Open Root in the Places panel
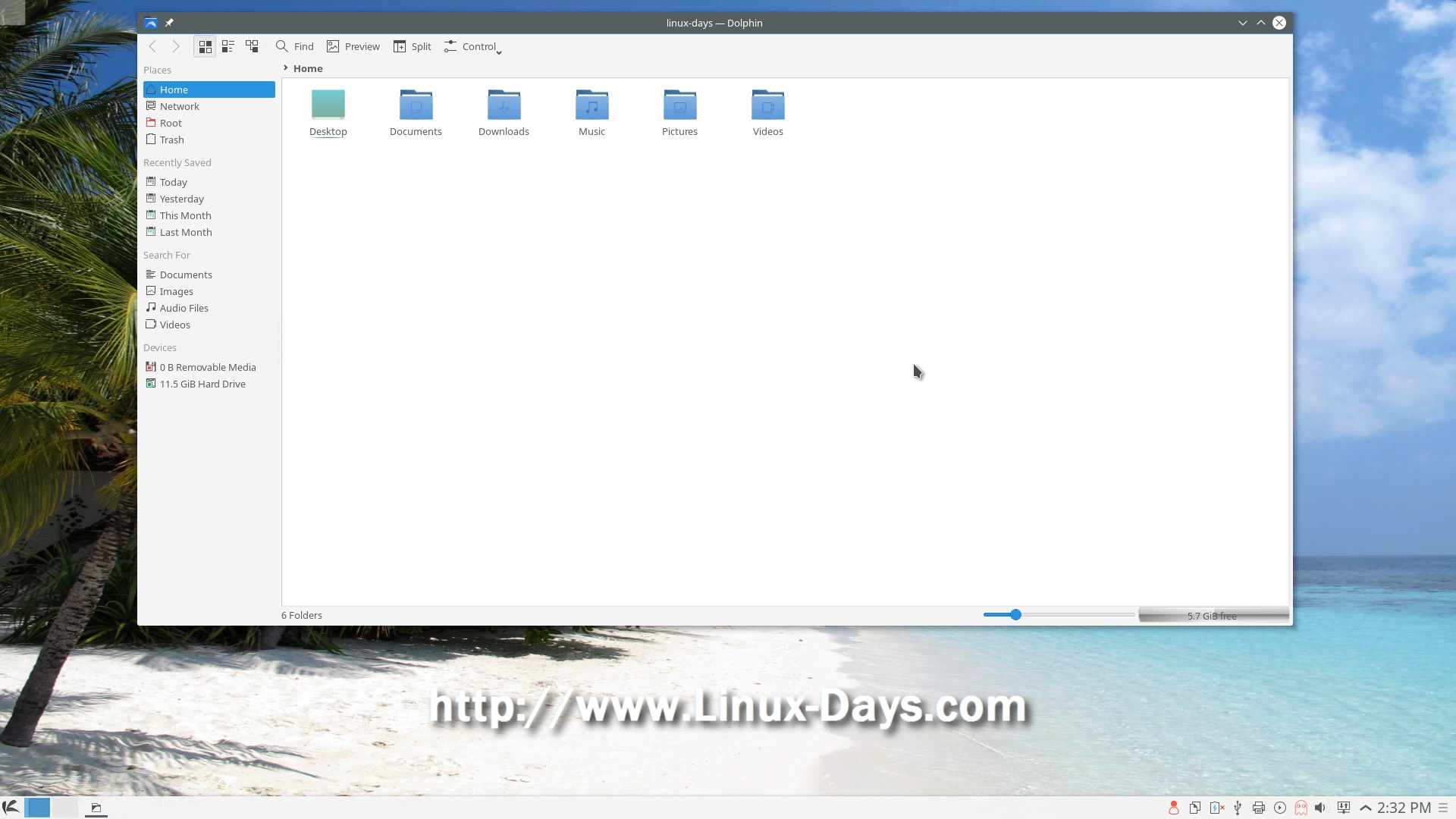 209,123
